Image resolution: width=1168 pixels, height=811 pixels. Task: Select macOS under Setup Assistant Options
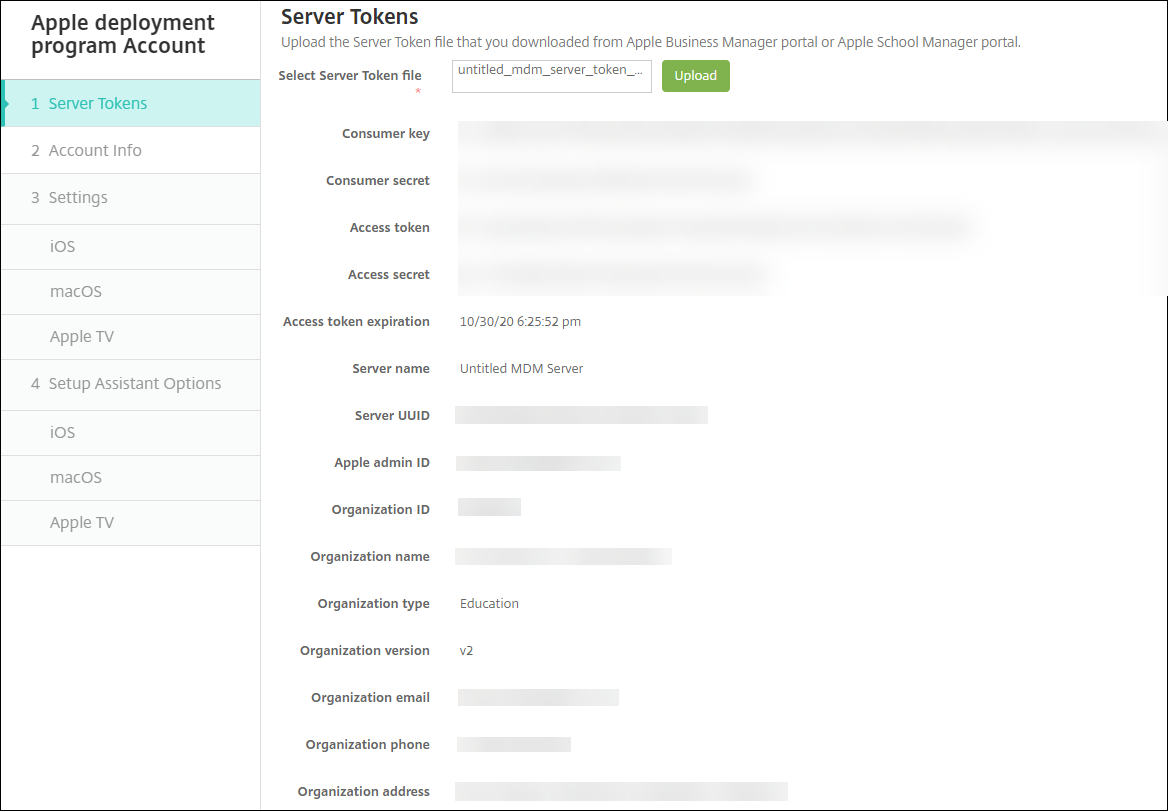pyautogui.click(x=76, y=478)
